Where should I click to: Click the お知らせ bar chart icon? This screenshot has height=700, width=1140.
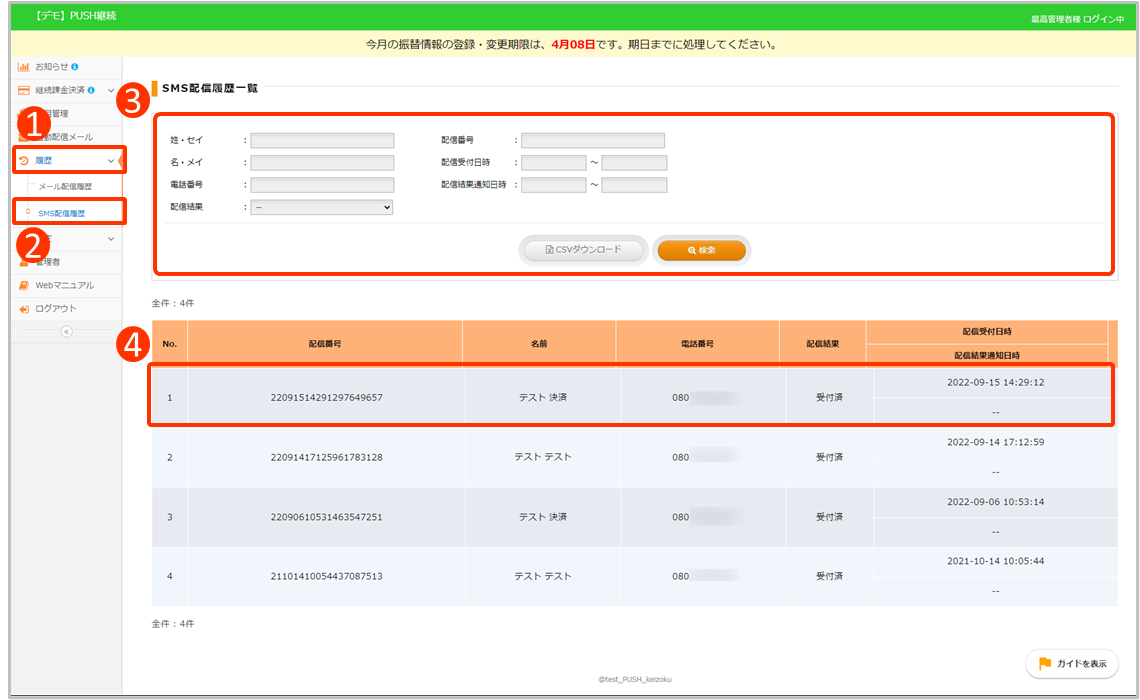tap(23, 67)
